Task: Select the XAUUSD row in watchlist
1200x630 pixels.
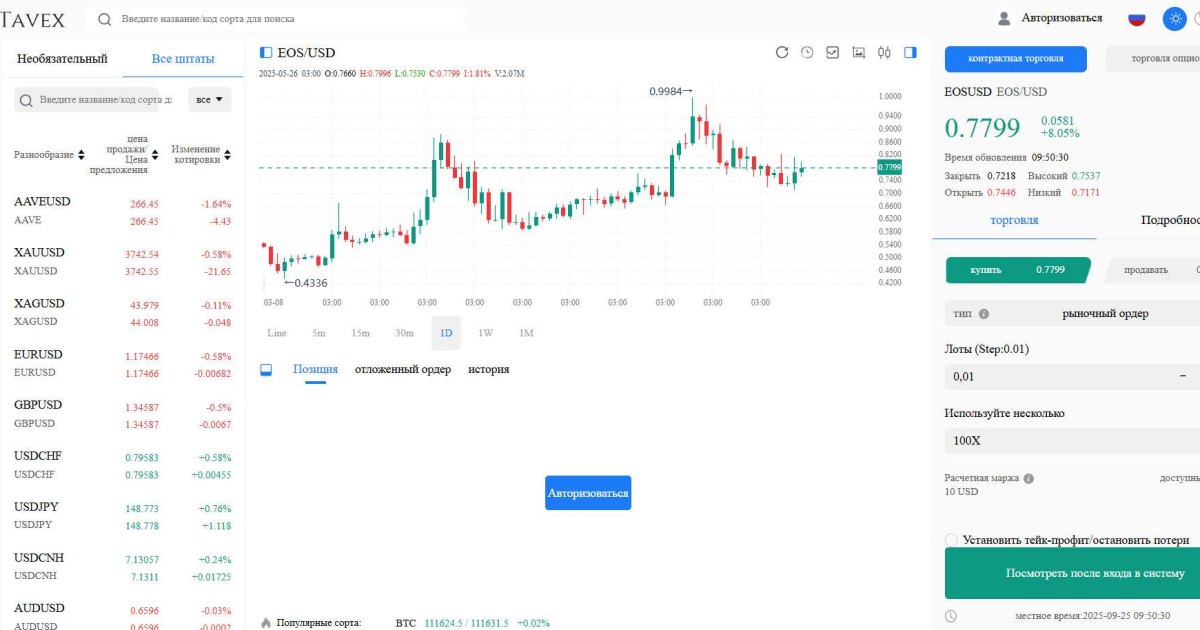Action: 122,262
